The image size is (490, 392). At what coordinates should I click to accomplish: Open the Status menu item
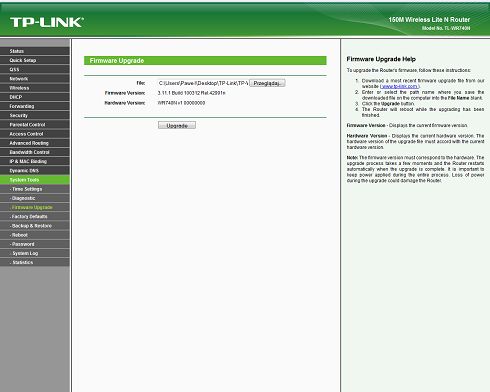(x=35, y=51)
